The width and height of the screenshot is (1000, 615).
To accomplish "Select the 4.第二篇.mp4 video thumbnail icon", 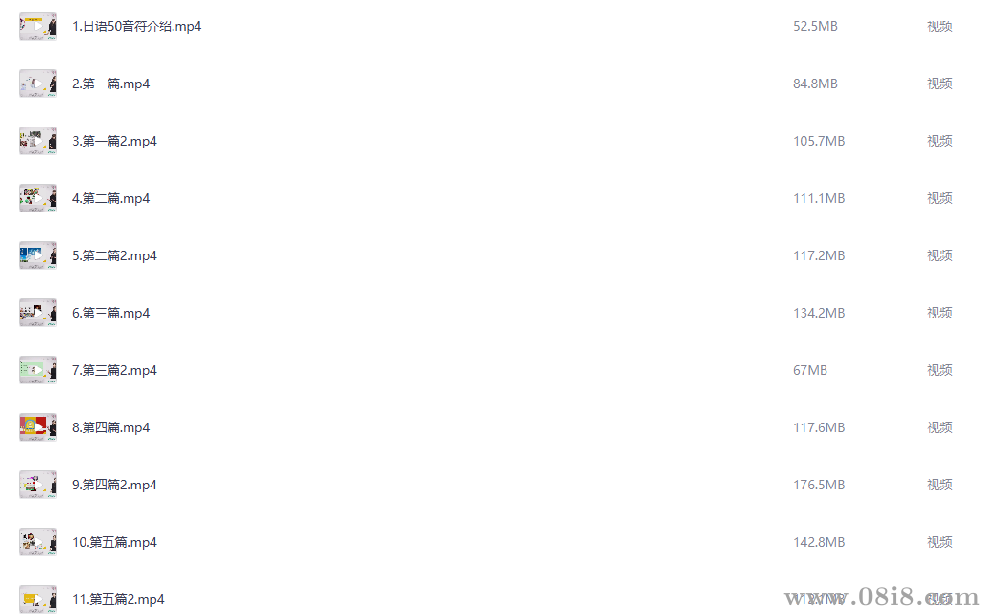I will point(38,198).
